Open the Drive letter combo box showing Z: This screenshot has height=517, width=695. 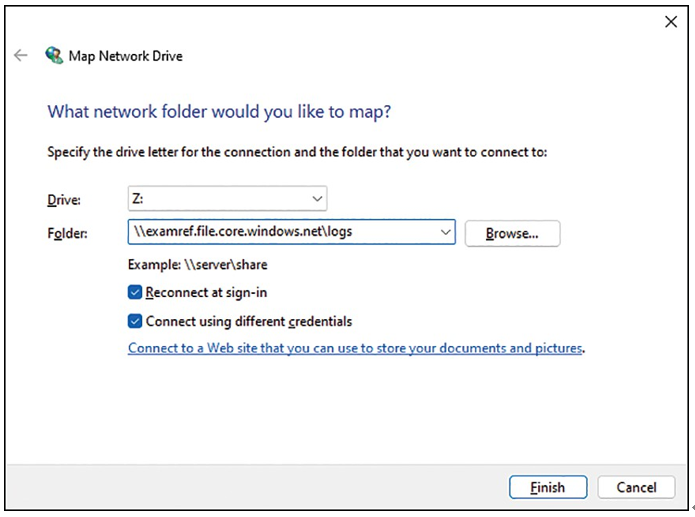[x=227, y=198]
